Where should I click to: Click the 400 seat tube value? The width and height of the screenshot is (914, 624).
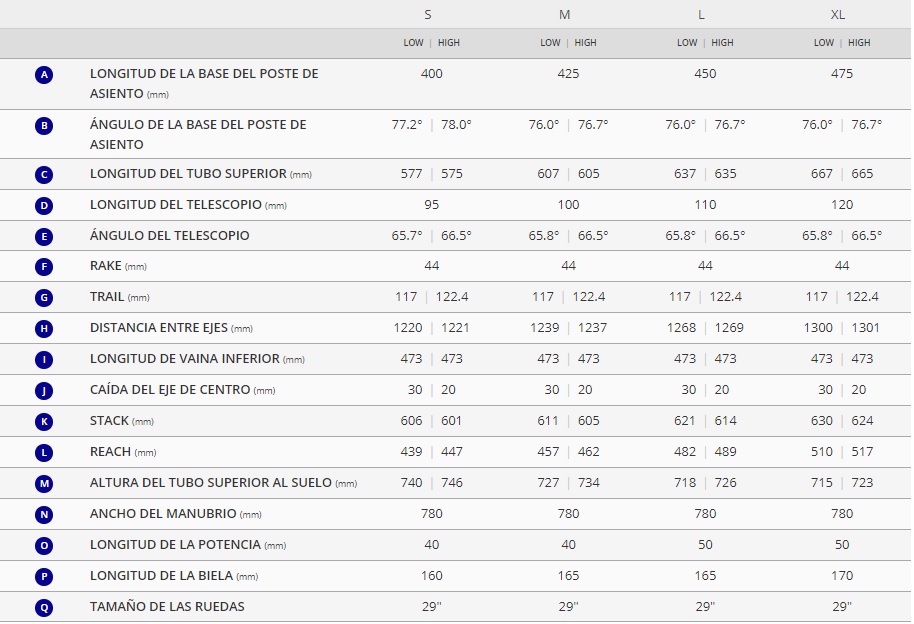pos(432,73)
